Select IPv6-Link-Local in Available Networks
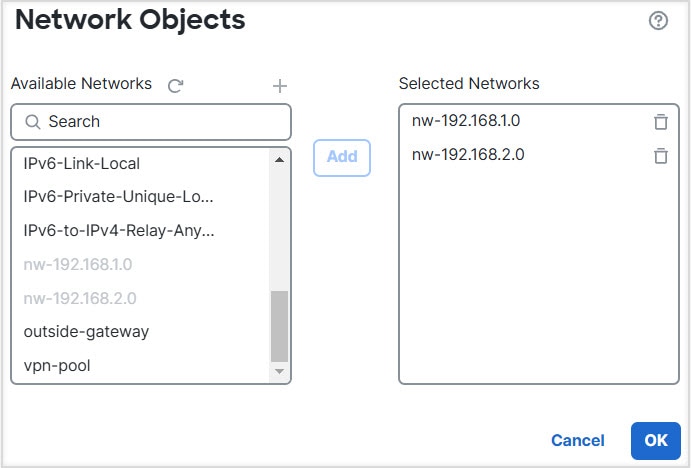The height and width of the screenshot is (468, 691). click(x=82, y=163)
